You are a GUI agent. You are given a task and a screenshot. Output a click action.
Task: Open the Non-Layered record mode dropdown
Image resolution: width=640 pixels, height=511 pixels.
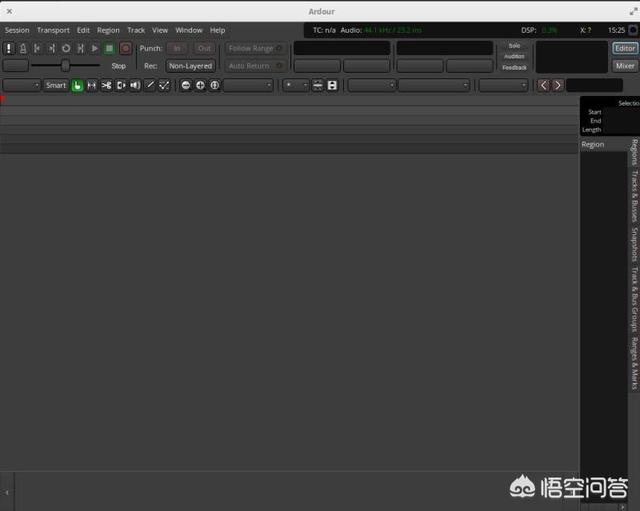click(x=190, y=66)
